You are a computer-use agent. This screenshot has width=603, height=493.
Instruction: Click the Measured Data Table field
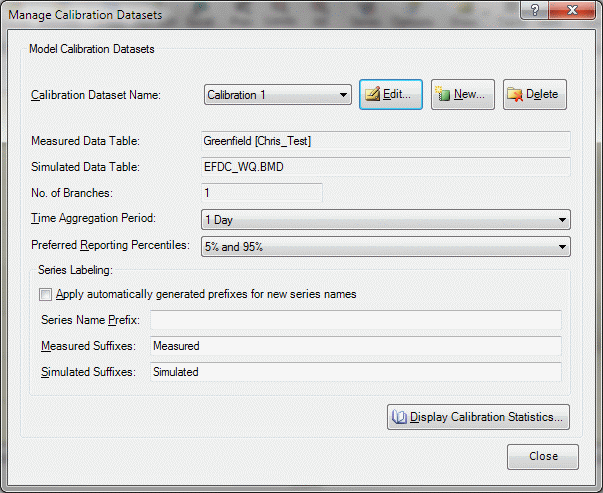pyautogui.click(x=385, y=141)
